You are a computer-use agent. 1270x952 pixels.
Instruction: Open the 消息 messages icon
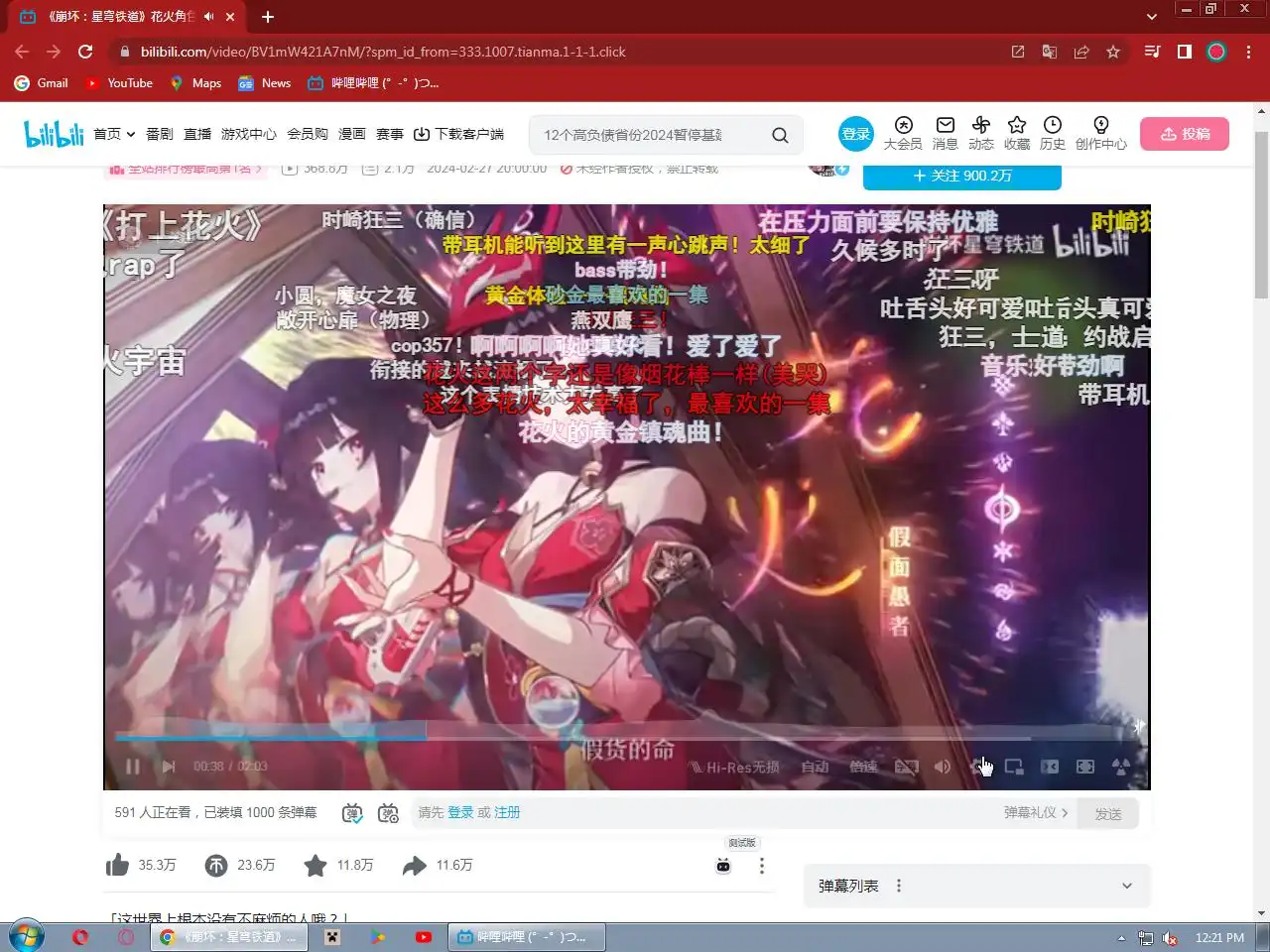pyautogui.click(x=945, y=133)
